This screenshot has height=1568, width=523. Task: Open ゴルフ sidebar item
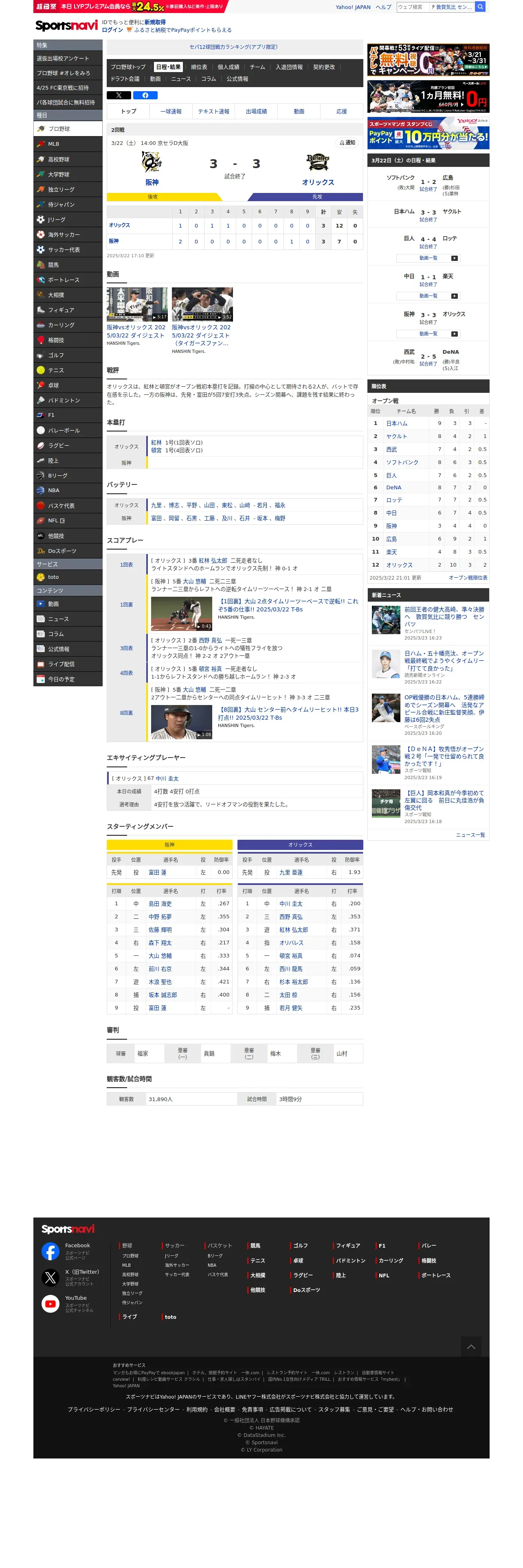[x=68, y=355]
